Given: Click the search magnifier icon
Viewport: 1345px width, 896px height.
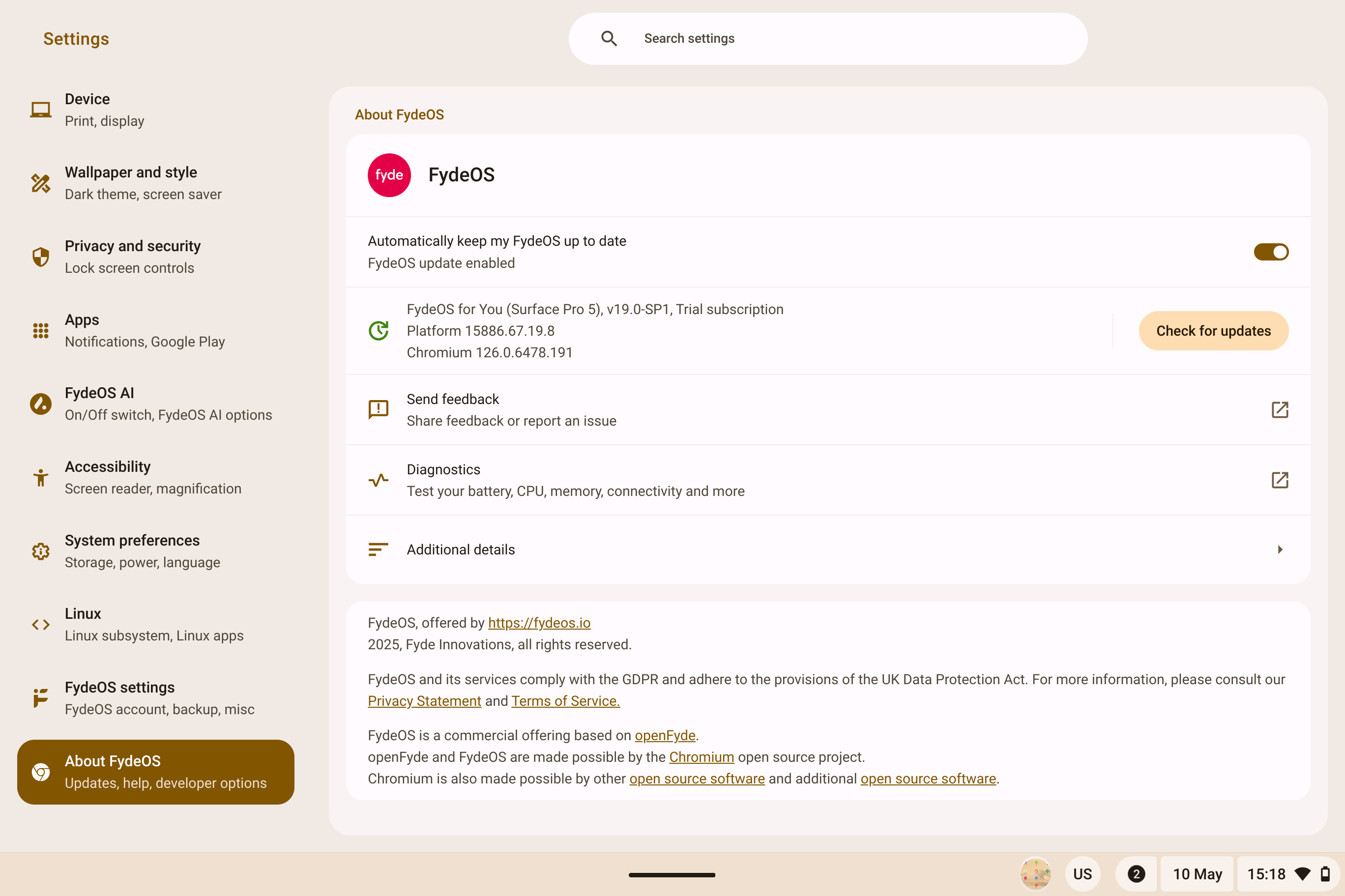Looking at the screenshot, I should coord(609,38).
